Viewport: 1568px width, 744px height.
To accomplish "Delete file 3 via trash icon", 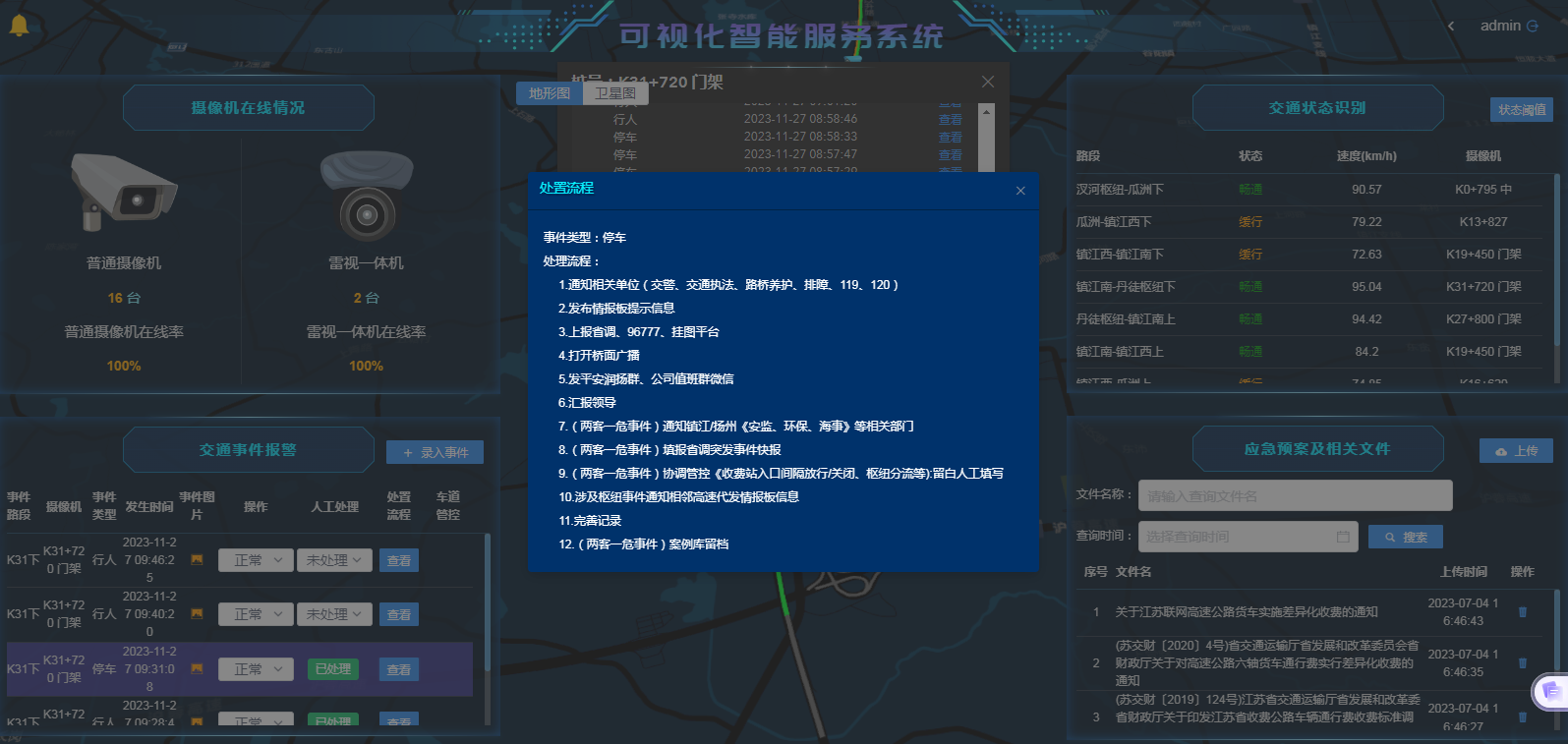I will point(1523,717).
